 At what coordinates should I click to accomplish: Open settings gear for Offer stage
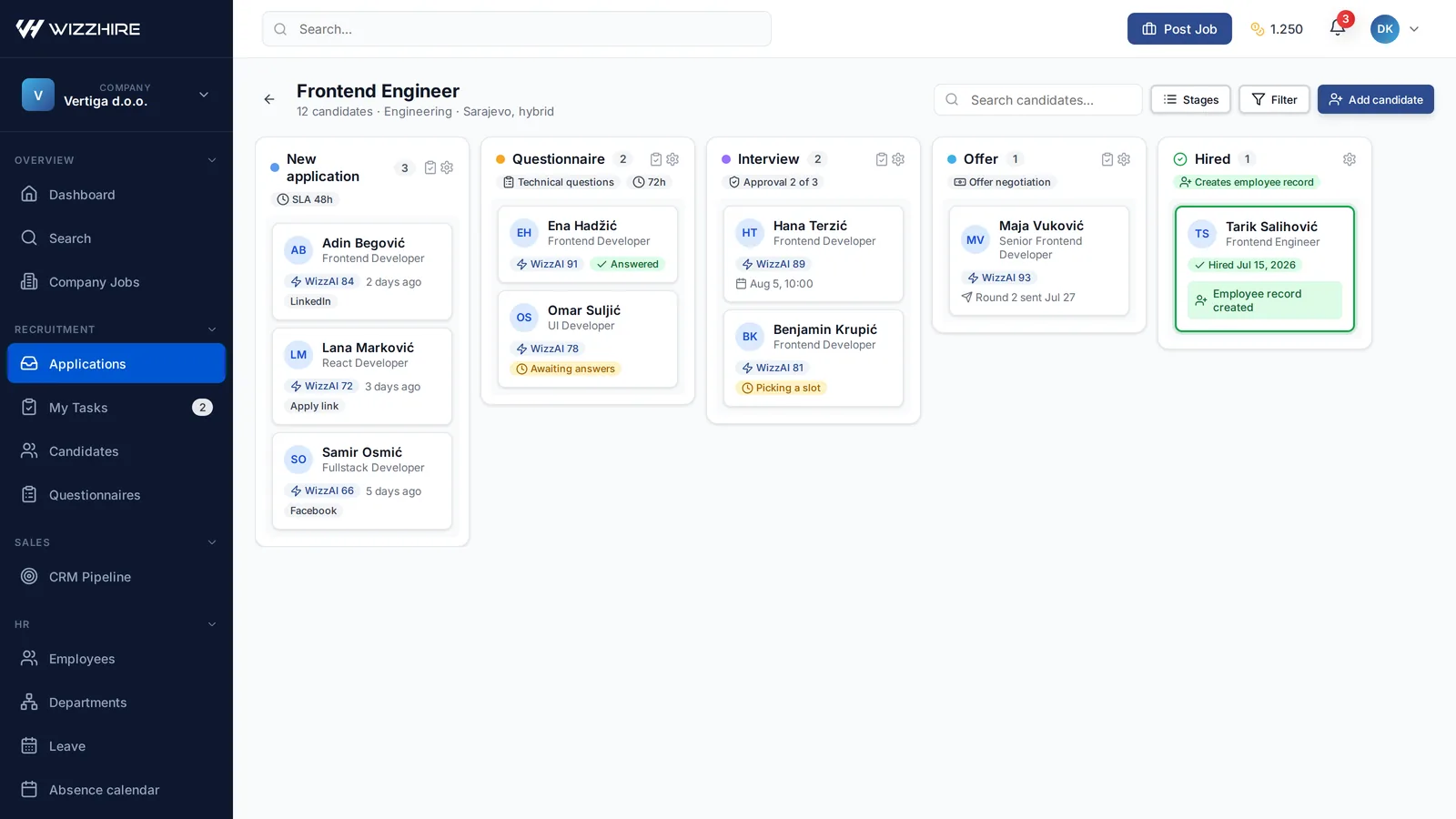pyautogui.click(x=1124, y=159)
